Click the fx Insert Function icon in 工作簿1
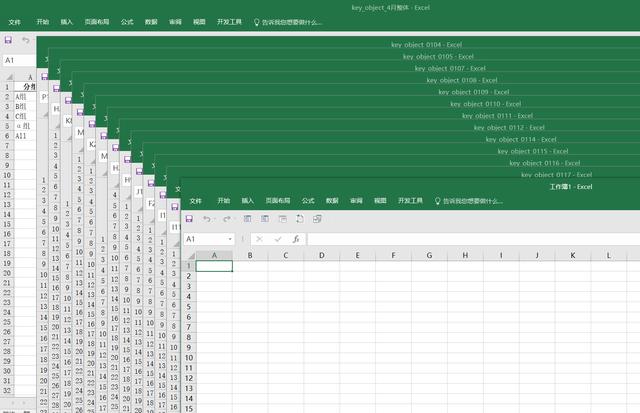This screenshot has width=640, height=413. [x=296, y=239]
